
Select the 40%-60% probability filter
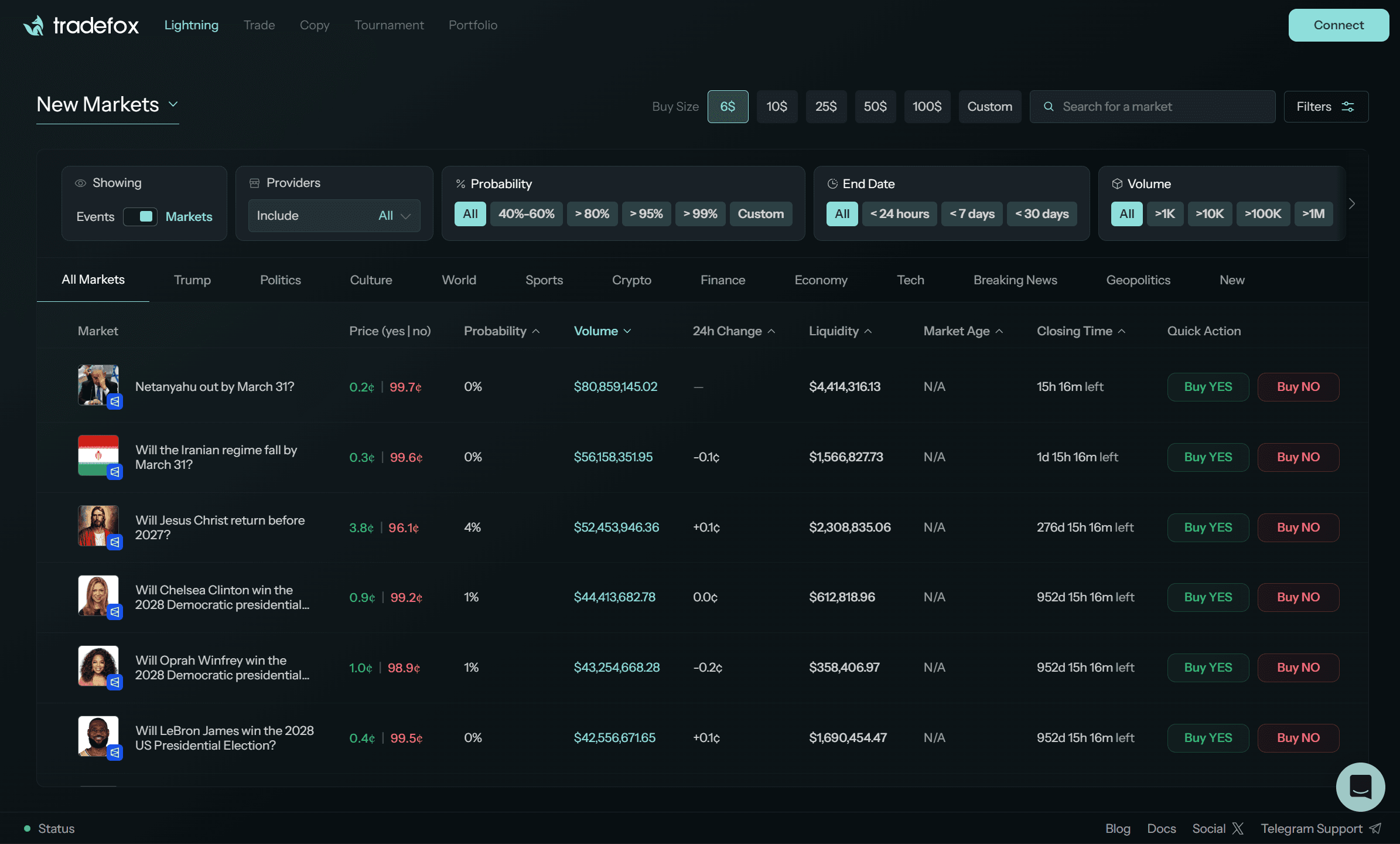526,214
